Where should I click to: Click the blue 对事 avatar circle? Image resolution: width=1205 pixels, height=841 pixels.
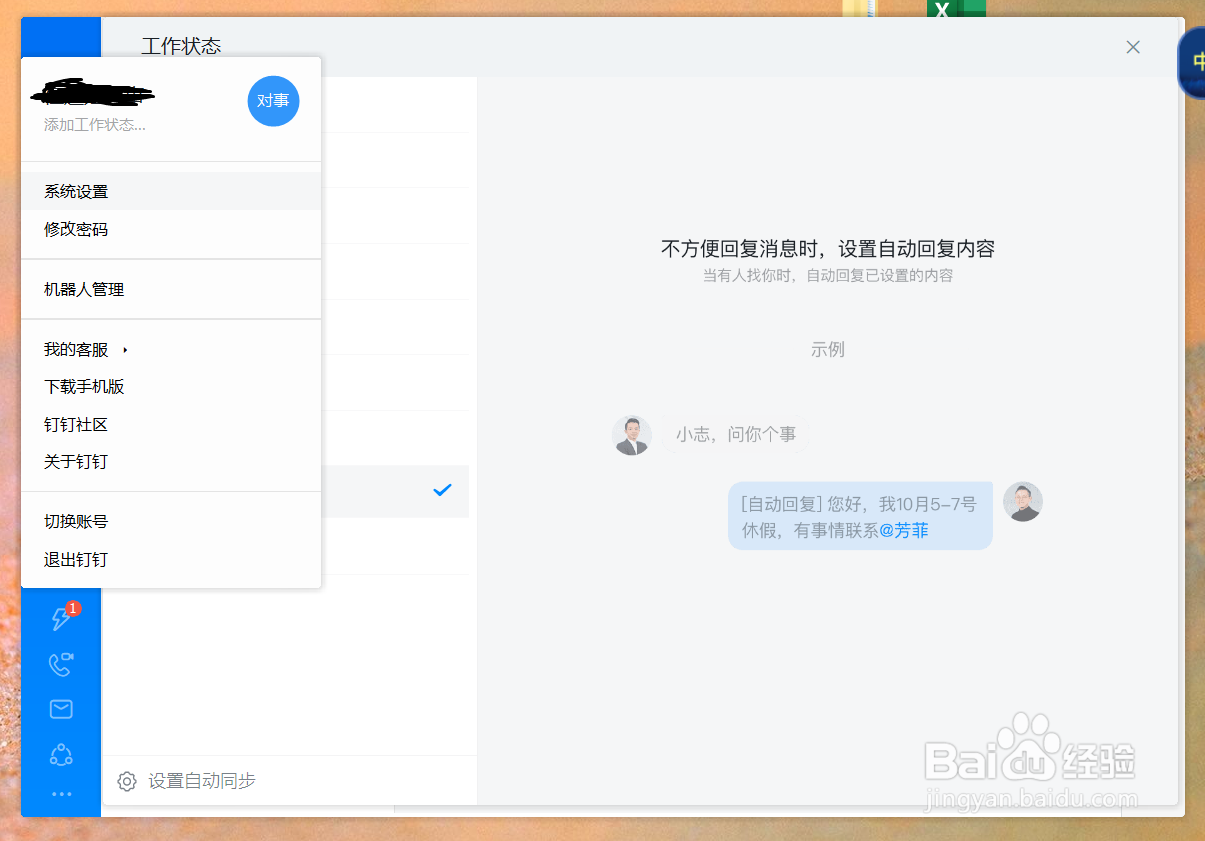point(273,101)
